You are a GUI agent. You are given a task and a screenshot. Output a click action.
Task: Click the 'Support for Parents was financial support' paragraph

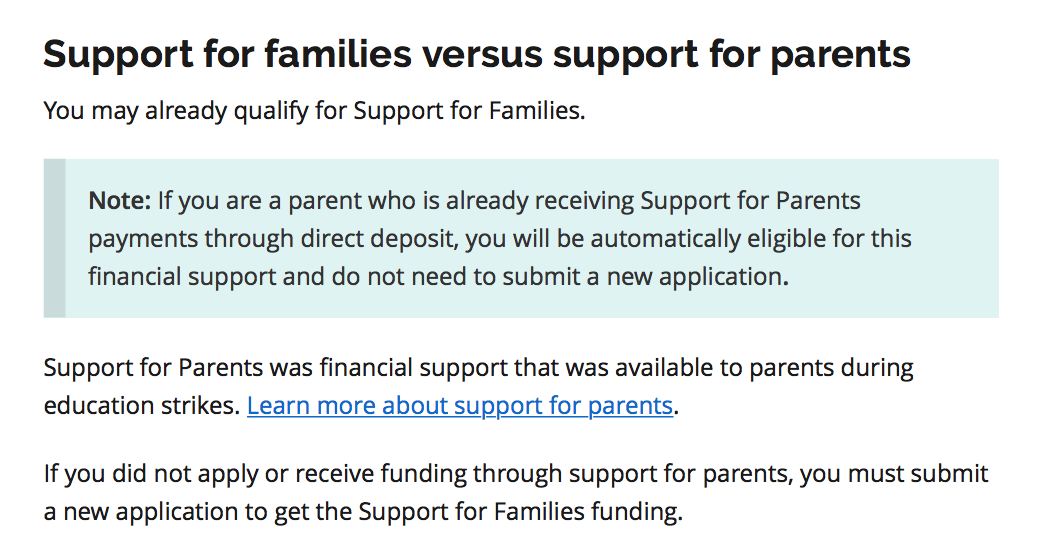(x=478, y=387)
